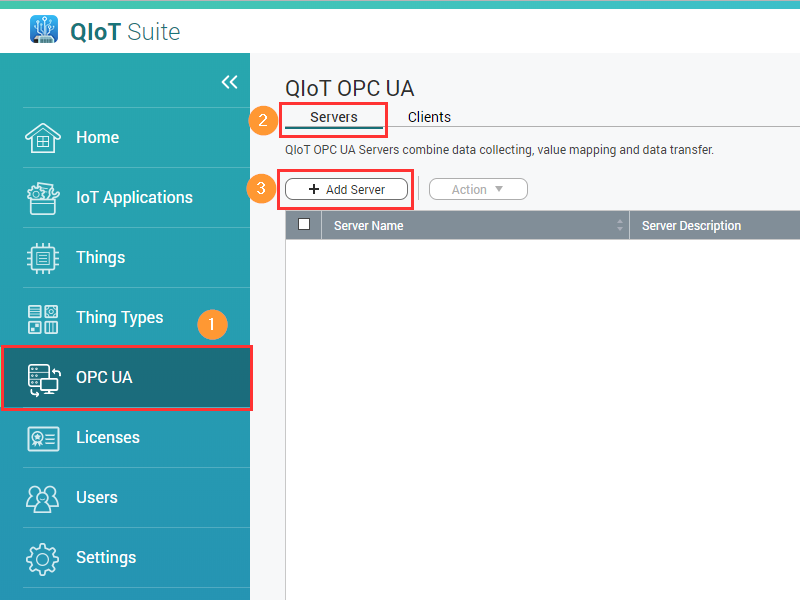Click the Thing Types grid icon
This screenshot has width=800, height=600.
[x=43, y=319]
